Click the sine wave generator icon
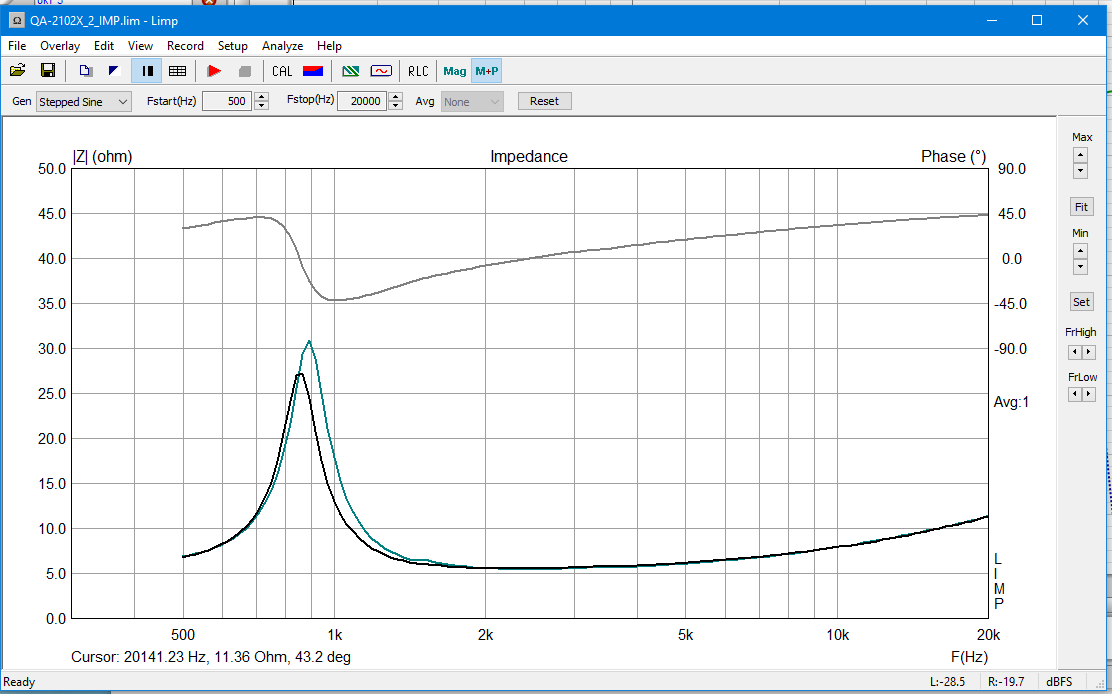The image size is (1112, 694). (x=381, y=70)
